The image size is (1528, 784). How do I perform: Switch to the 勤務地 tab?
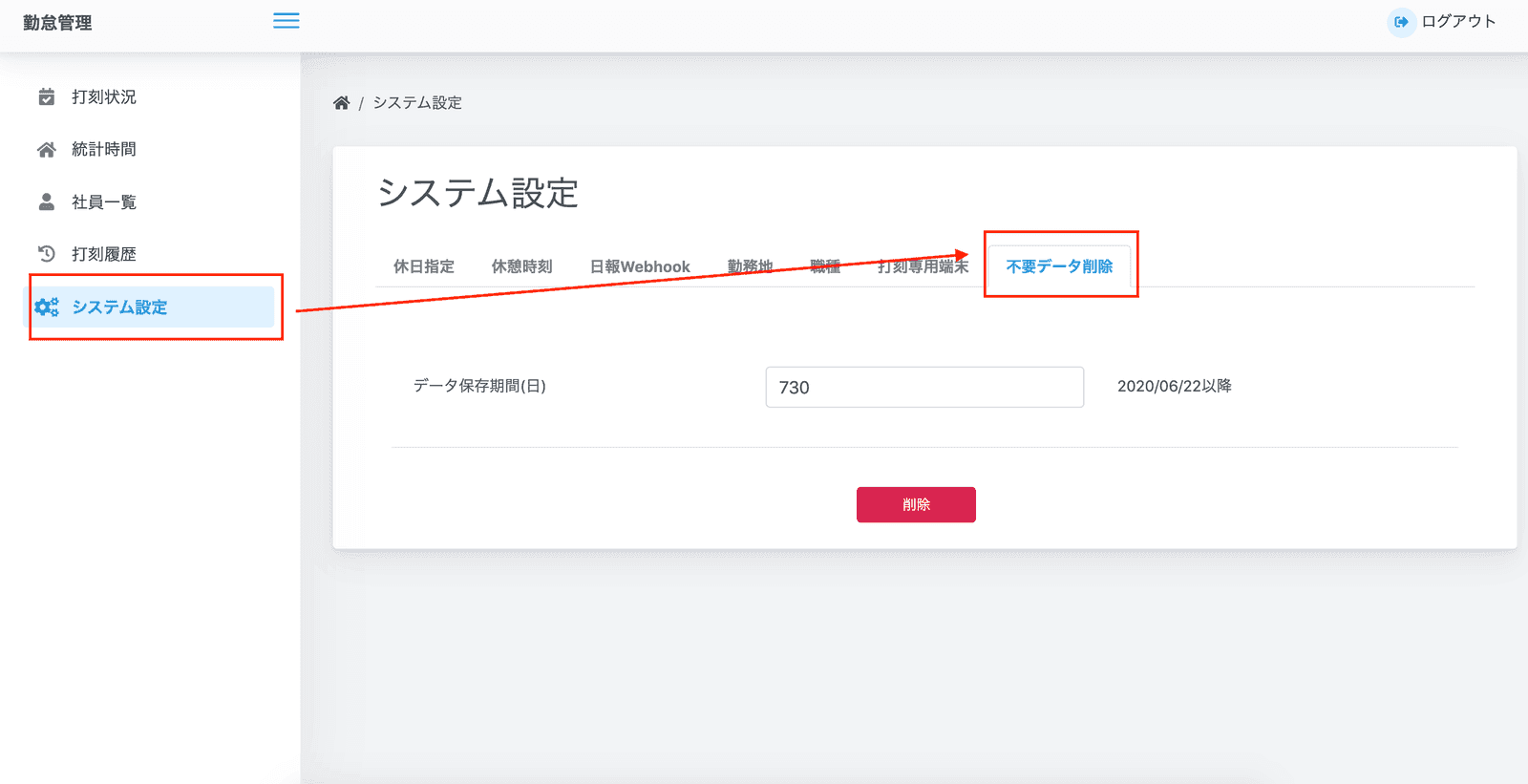[750, 266]
